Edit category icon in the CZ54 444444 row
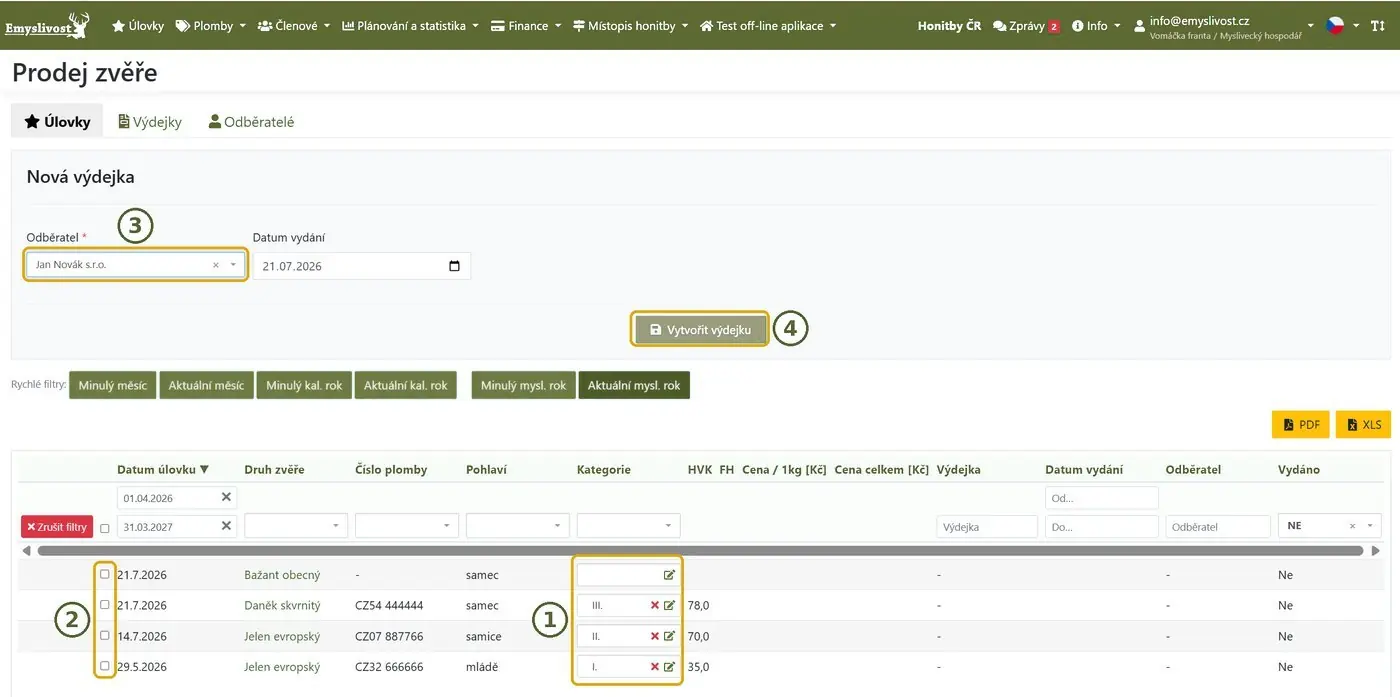 [669, 605]
